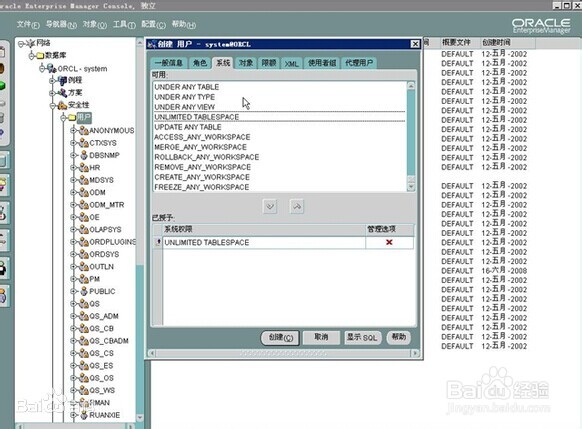
Task: Click the 帮助 button in dialog
Action: tap(399, 337)
